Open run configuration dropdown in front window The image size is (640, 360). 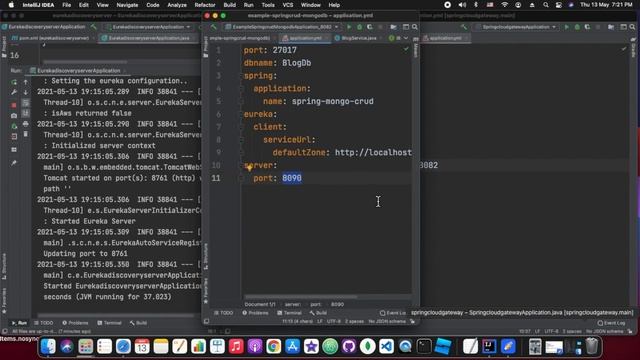[282, 27]
